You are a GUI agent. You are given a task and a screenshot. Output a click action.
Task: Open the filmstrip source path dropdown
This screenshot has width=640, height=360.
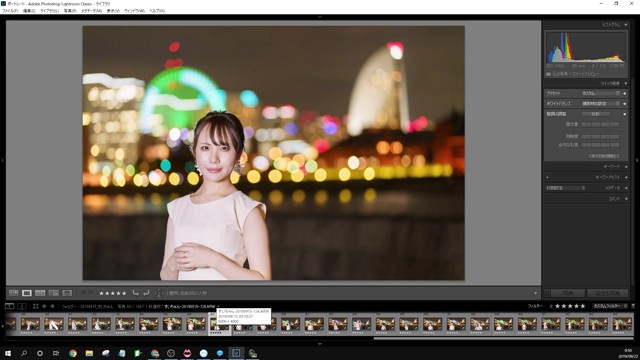(218, 306)
